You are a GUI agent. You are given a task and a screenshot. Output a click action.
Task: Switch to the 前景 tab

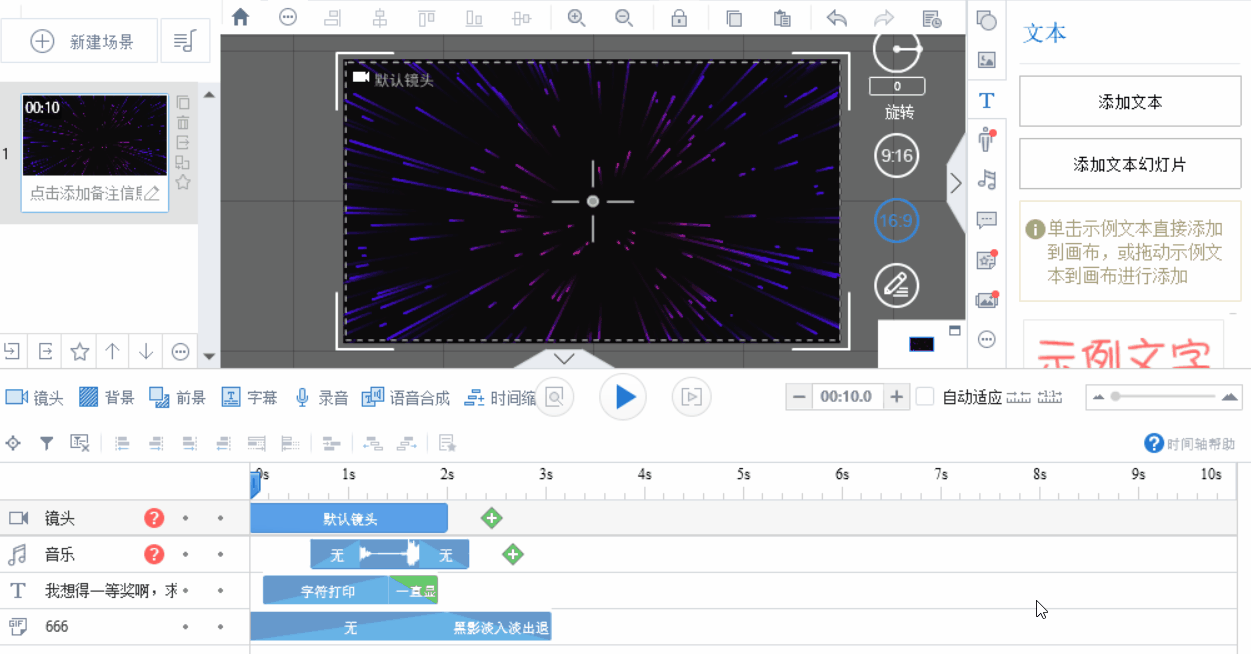(x=177, y=397)
